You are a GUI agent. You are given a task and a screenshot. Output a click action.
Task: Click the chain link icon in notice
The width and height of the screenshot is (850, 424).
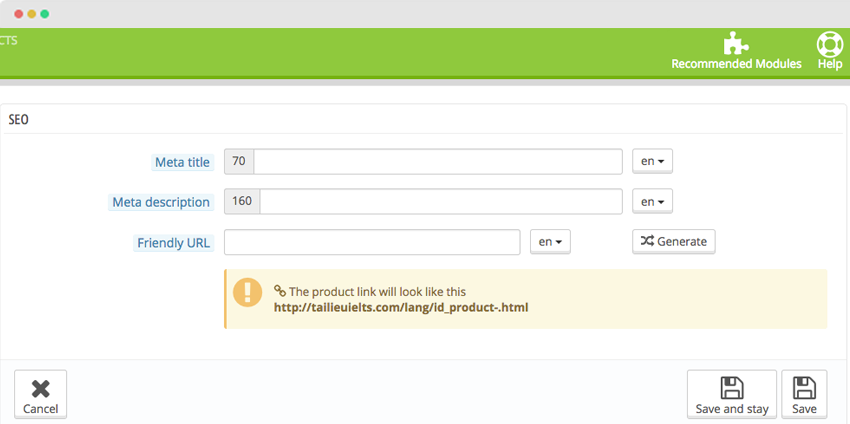click(x=280, y=291)
